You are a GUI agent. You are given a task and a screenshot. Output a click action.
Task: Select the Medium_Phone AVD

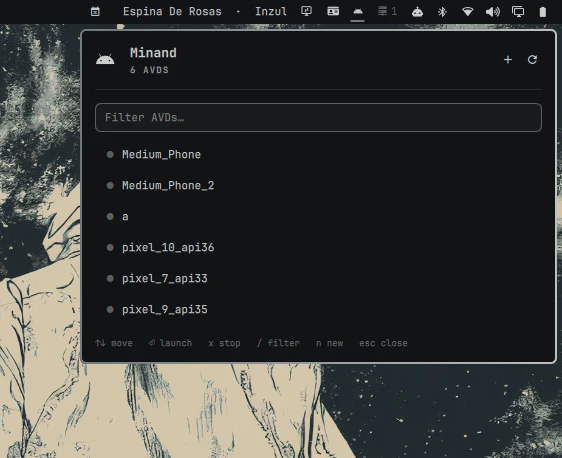pos(318,154)
